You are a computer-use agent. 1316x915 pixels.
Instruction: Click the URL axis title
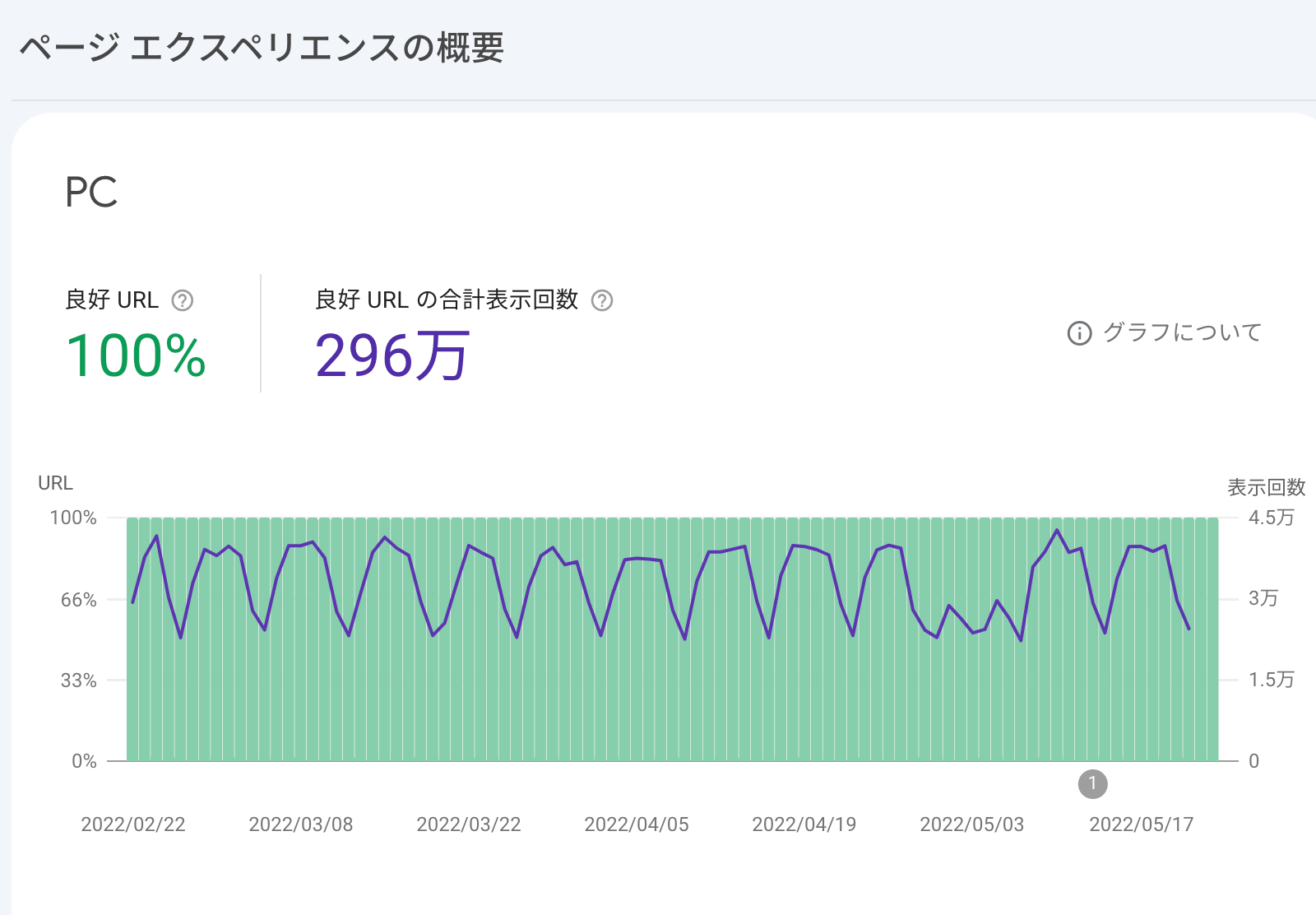point(55,483)
